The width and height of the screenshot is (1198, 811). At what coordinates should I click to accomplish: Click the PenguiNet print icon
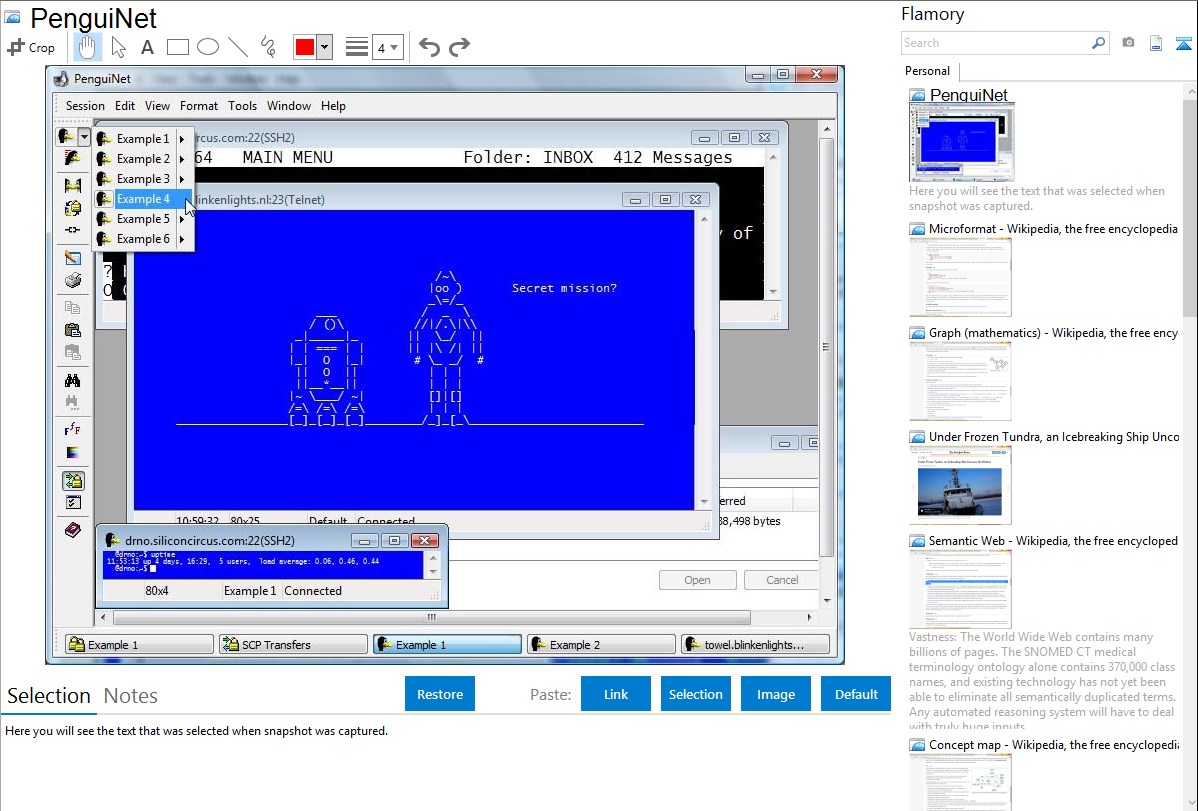point(73,281)
